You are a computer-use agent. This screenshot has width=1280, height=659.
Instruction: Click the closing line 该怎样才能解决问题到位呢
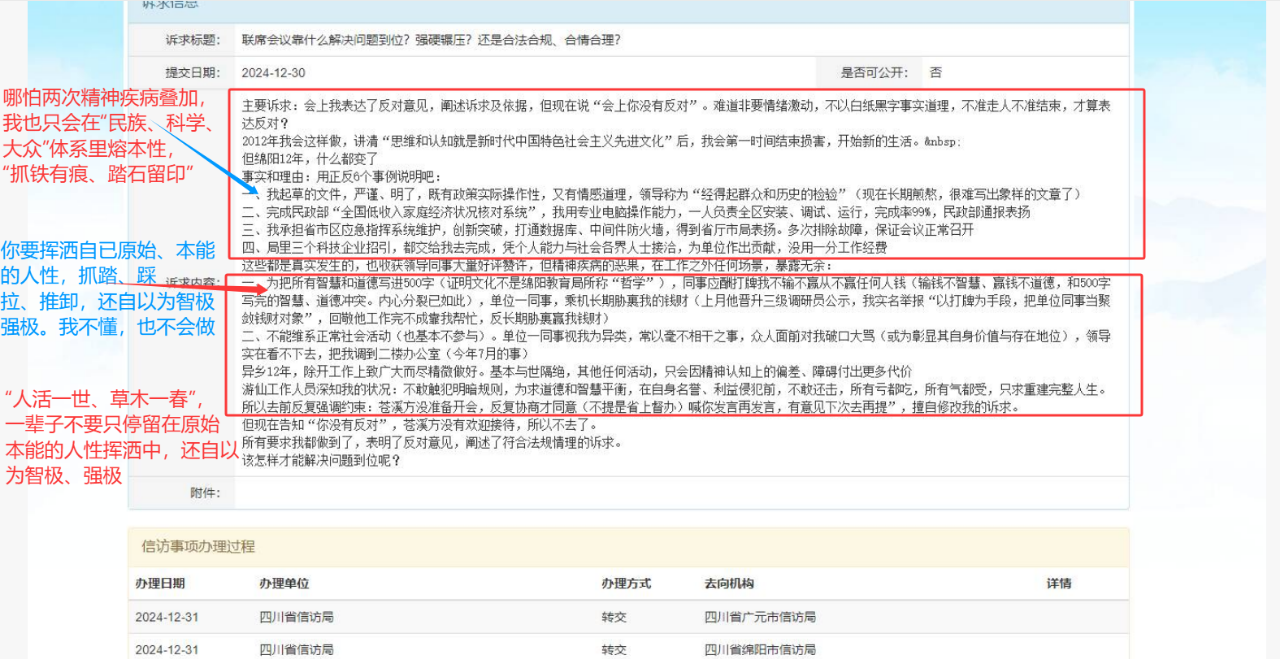pos(321,460)
